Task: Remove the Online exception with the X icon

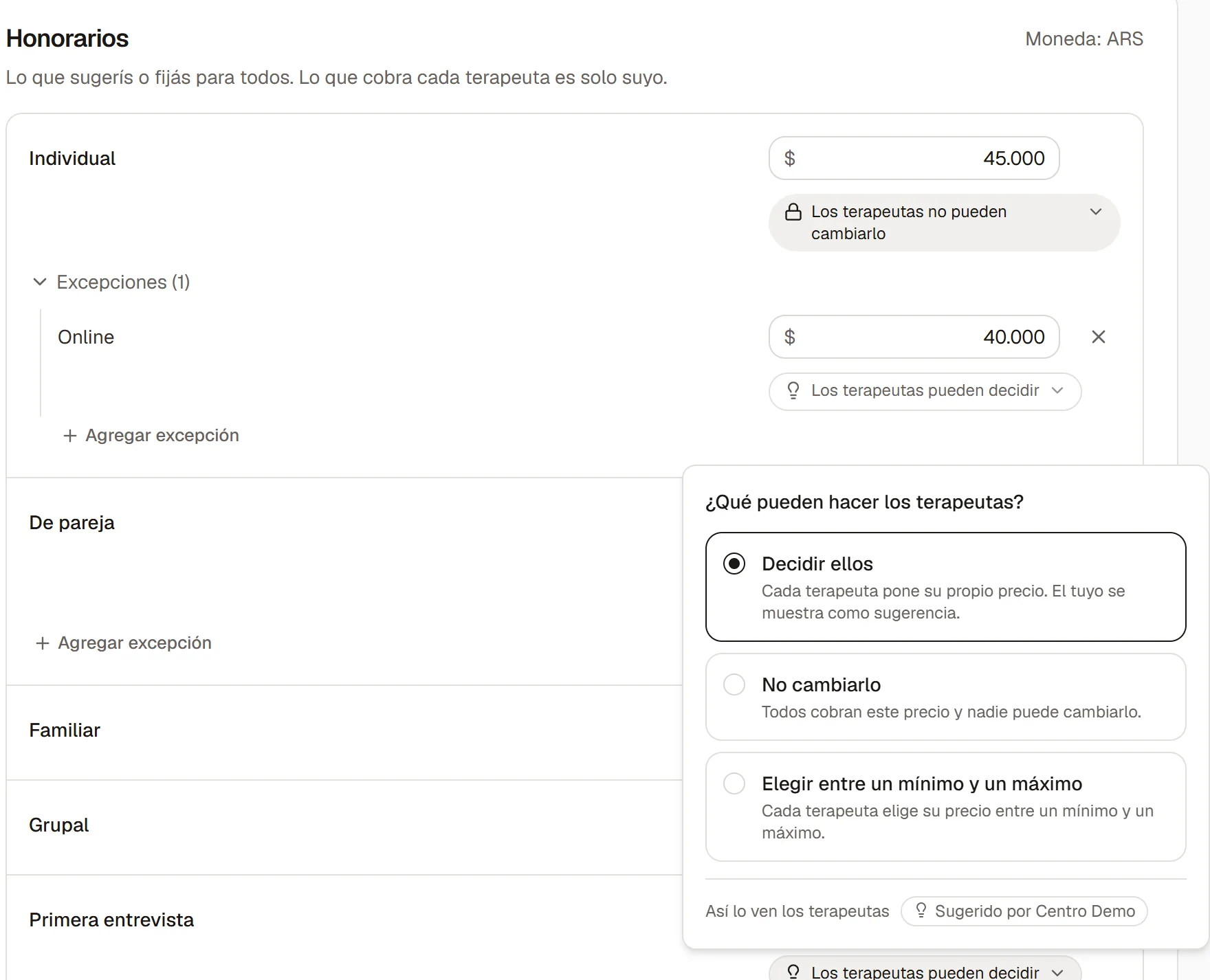Action: point(1098,337)
